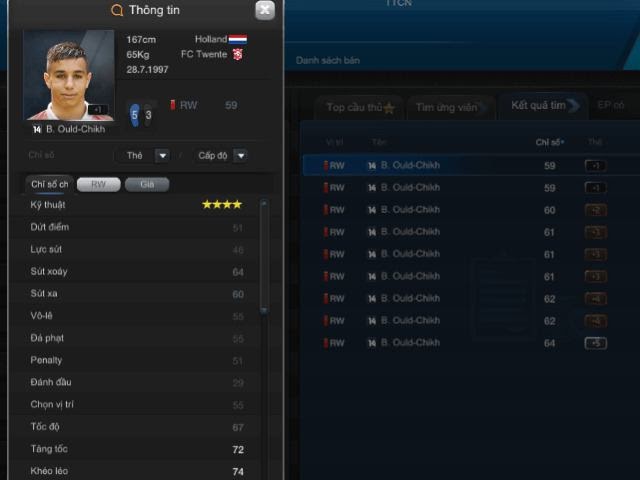Close the Thông tin popup window
640x480 pixels.
265,10
